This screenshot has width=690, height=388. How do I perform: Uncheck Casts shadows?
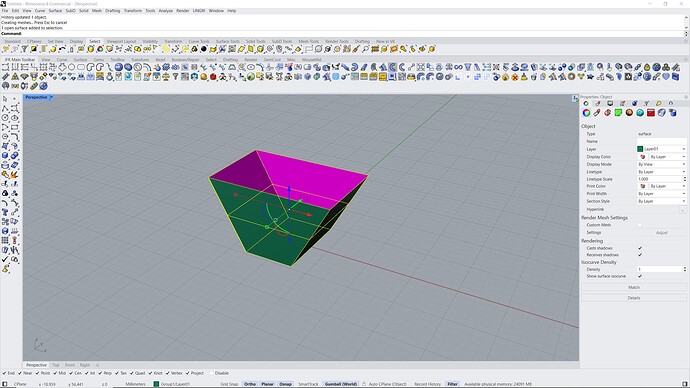(640, 248)
